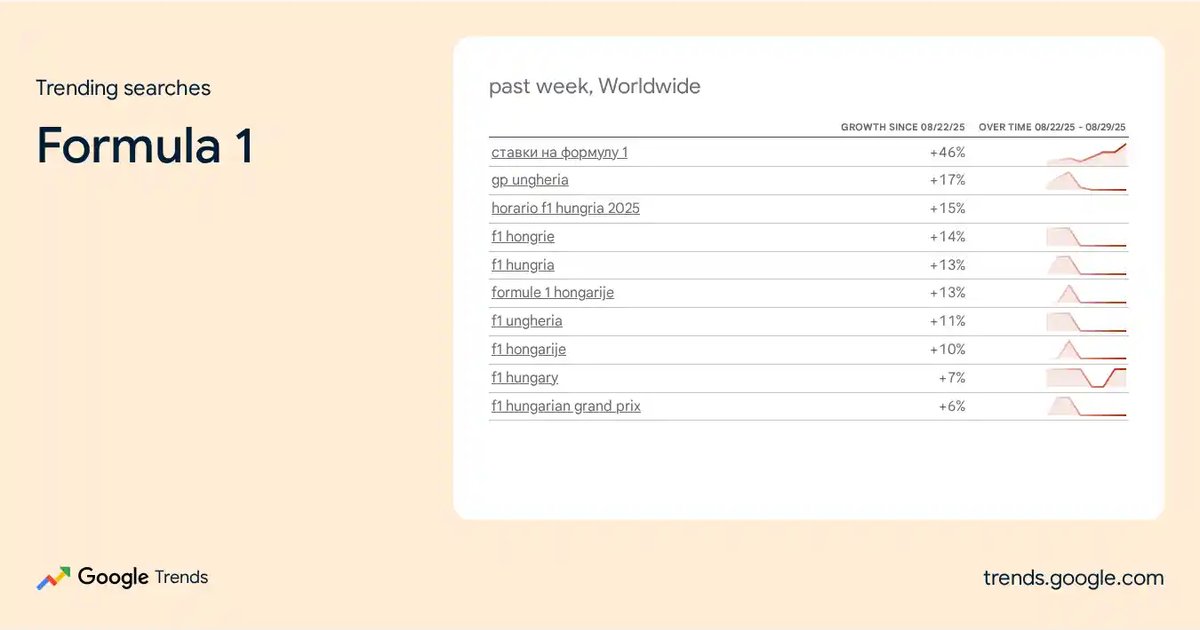Click the Google Trends arrow logo icon
Image resolution: width=1200 pixels, height=630 pixels.
click(x=53, y=578)
